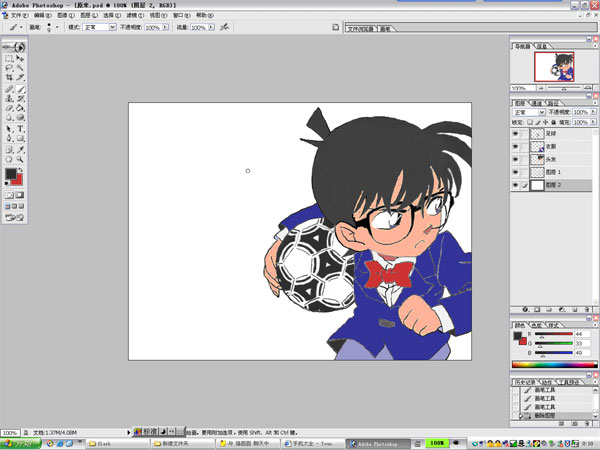This screenshot has height=450, width=600.
Task: Toggle lock transparent pixels checkbox
Action: (x=530, y=122)
